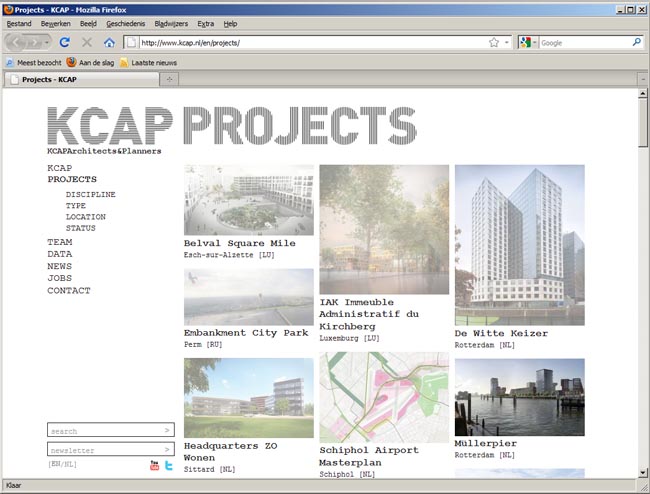
Task: Go to the JOBS page
Action: pos(60,278)
